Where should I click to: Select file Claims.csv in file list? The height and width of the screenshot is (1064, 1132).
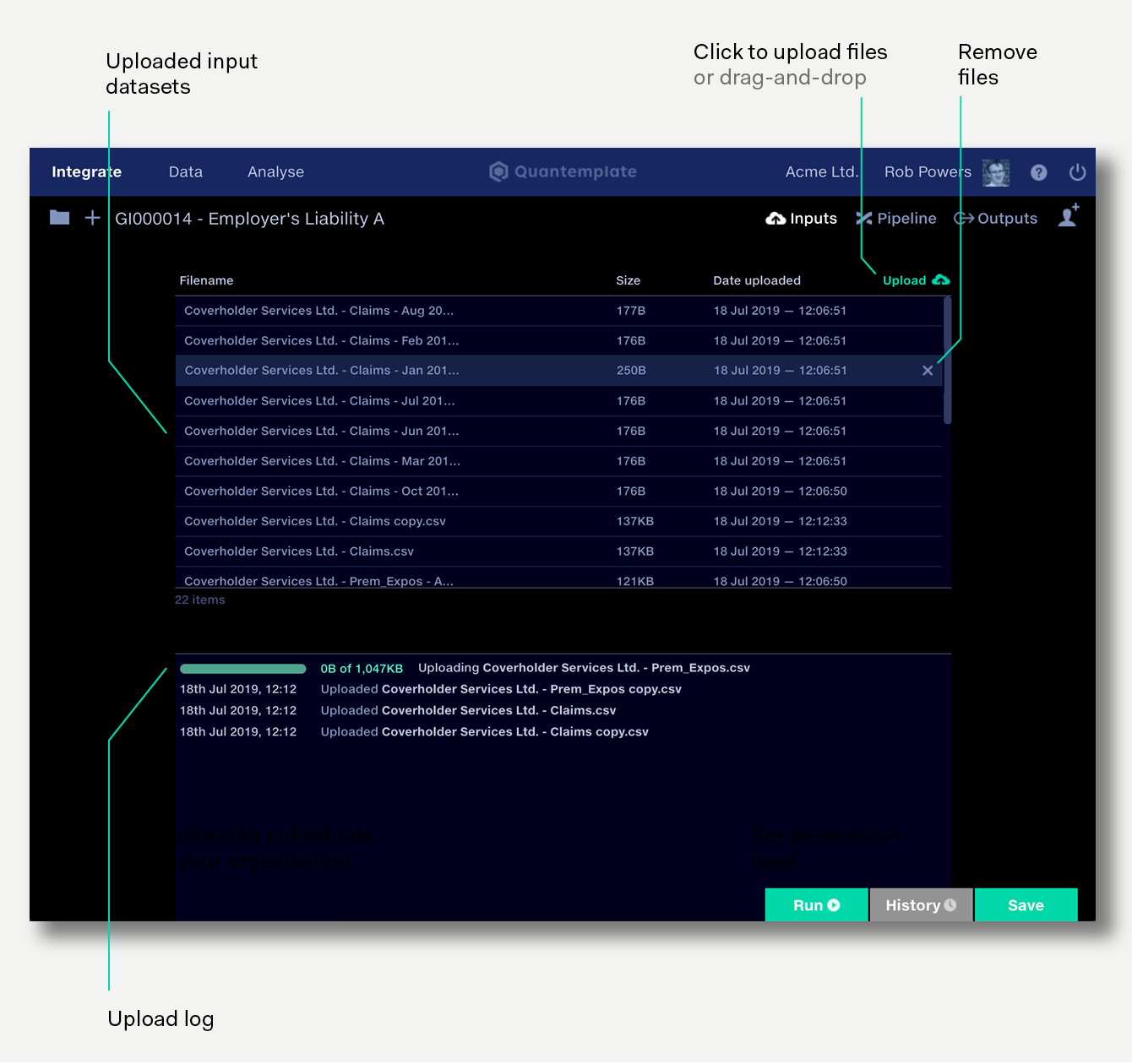(x=558, y=551)
